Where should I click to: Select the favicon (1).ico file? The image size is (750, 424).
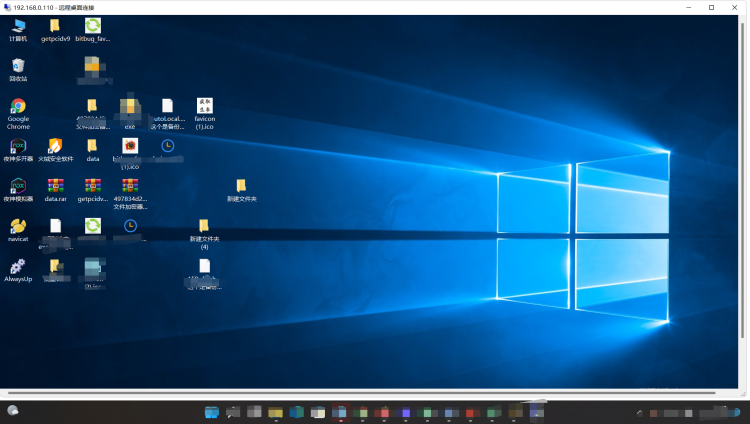[205, 114]
